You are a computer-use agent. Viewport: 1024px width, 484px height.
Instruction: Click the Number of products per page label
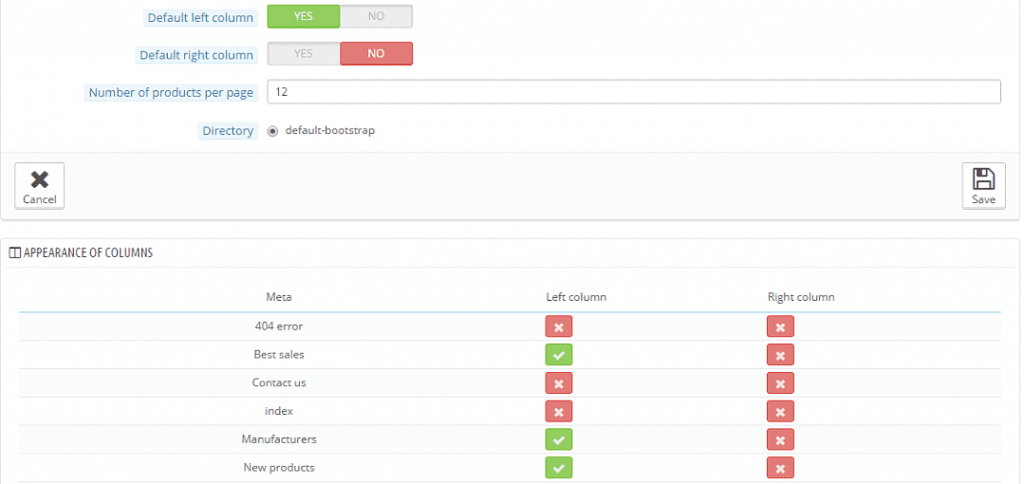coord(171,93)
